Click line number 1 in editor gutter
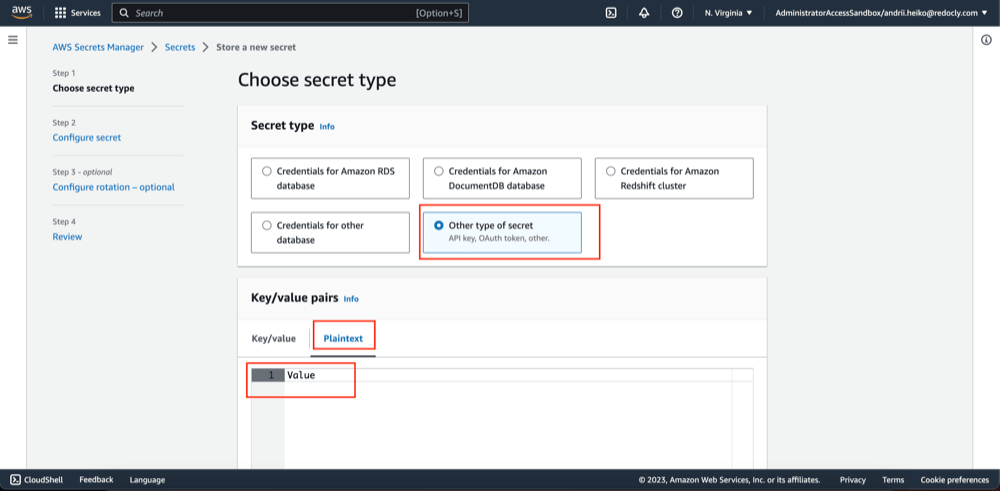Viewport: 1000px width, 491px height. coord(268,375)
